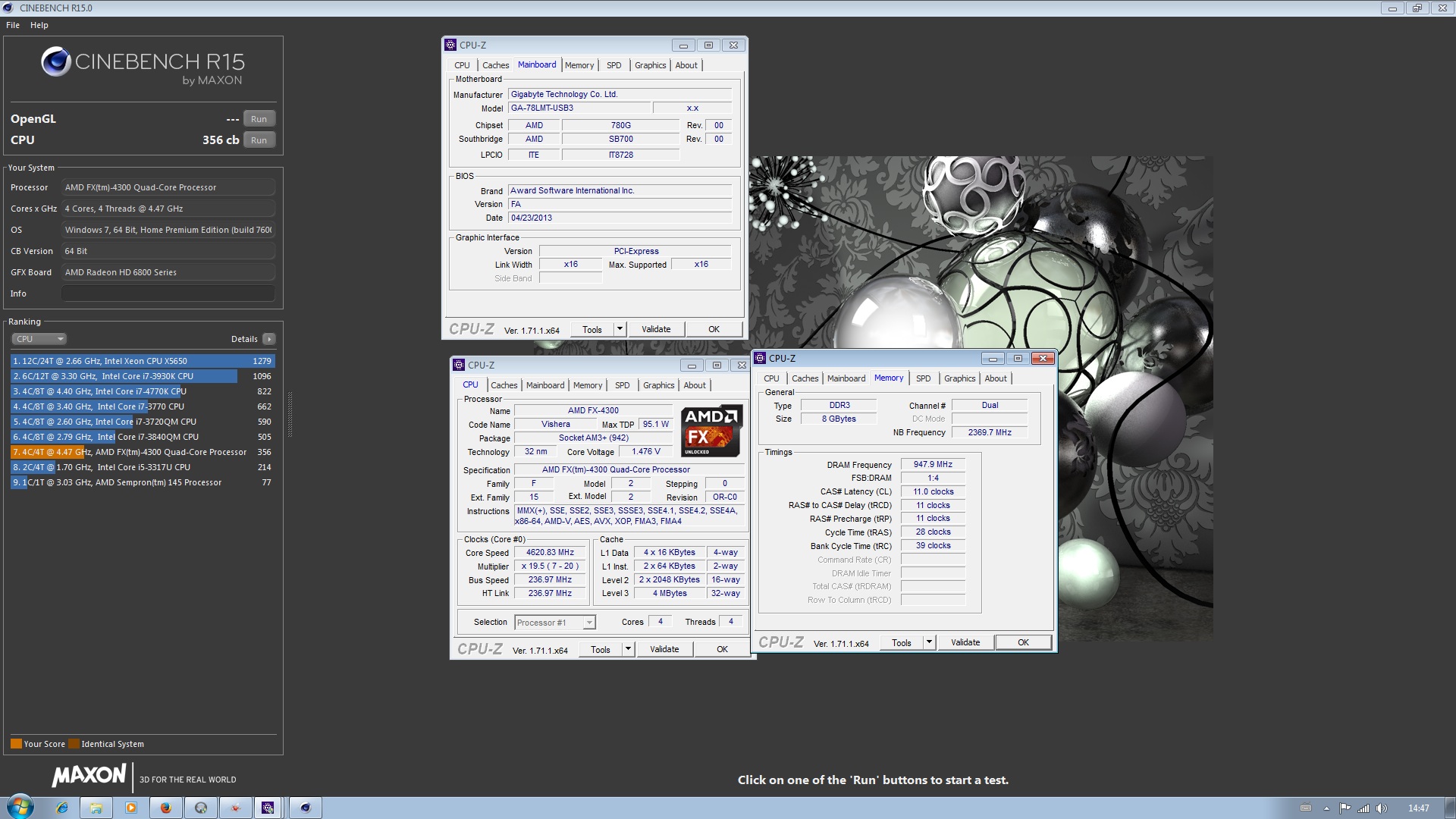Switch to Graphics tab in Mainboard window
1456x819 pixels.
(650, 65)
